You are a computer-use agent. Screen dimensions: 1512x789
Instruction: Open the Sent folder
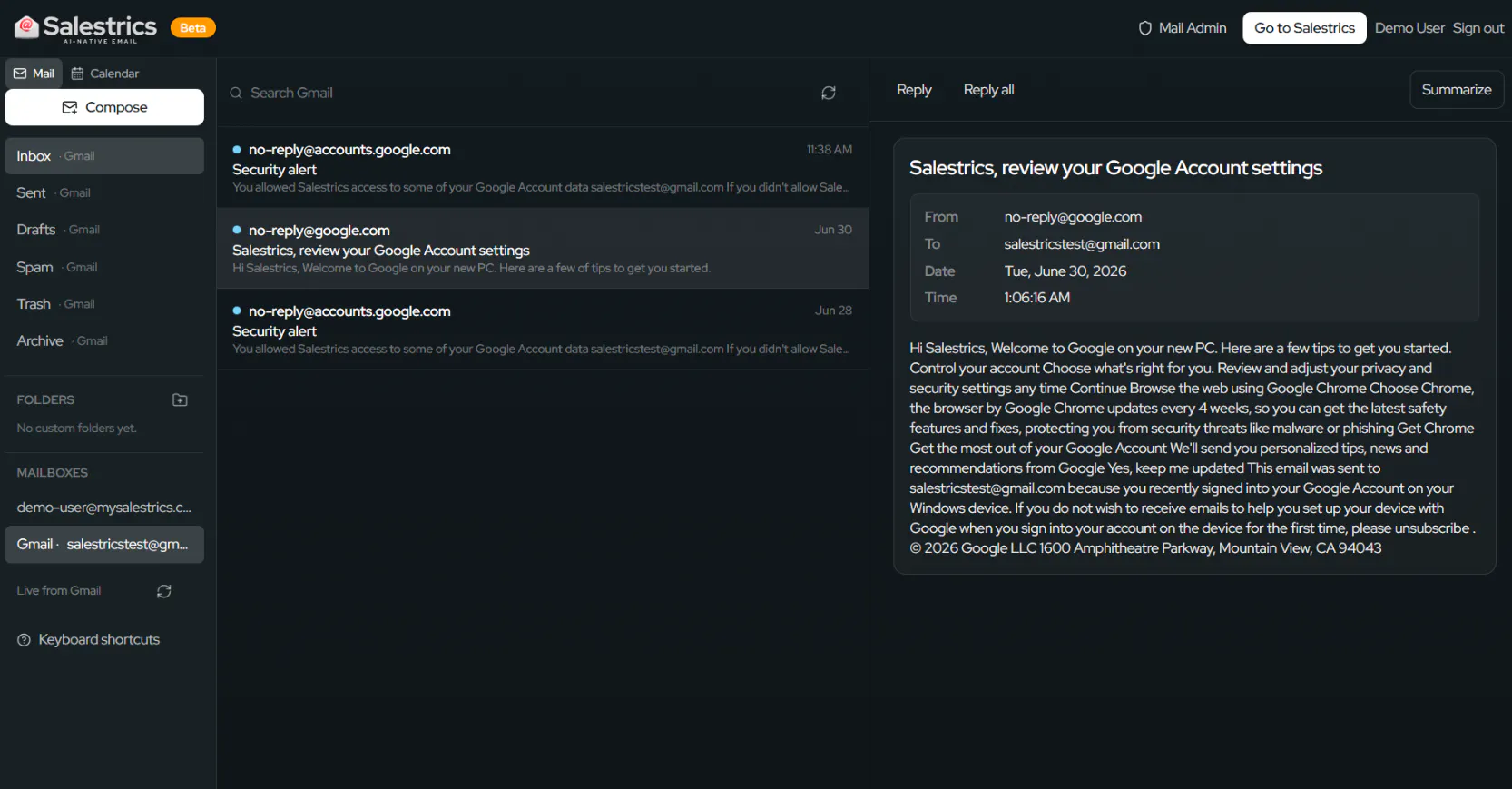coord(104,192)
